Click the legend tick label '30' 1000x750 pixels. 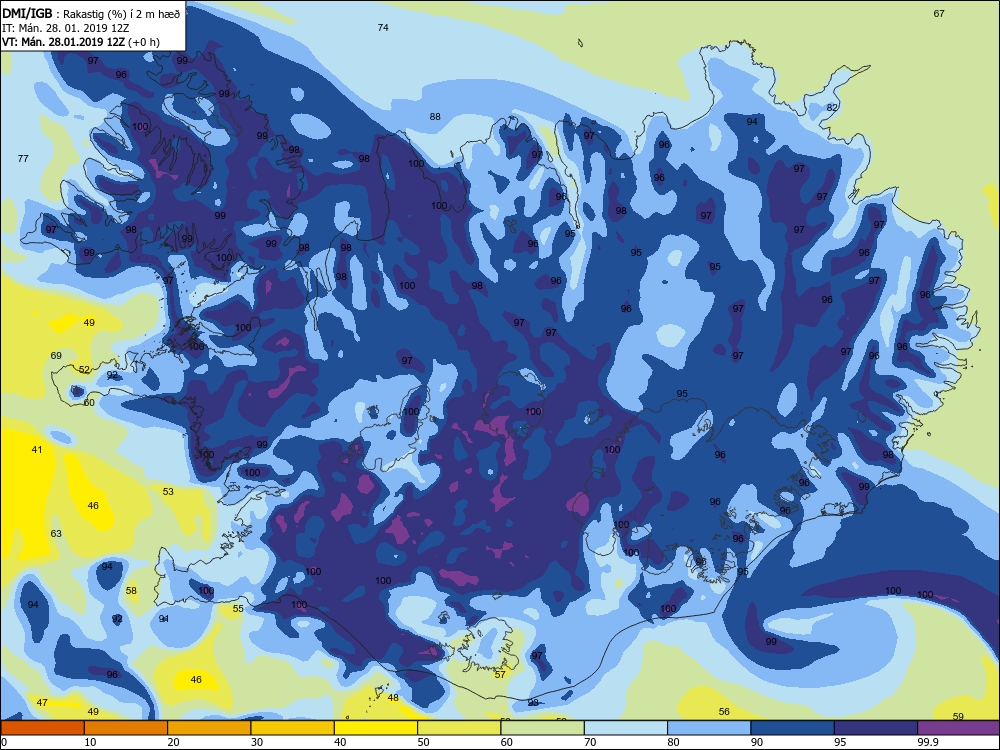tap(257, 742)
